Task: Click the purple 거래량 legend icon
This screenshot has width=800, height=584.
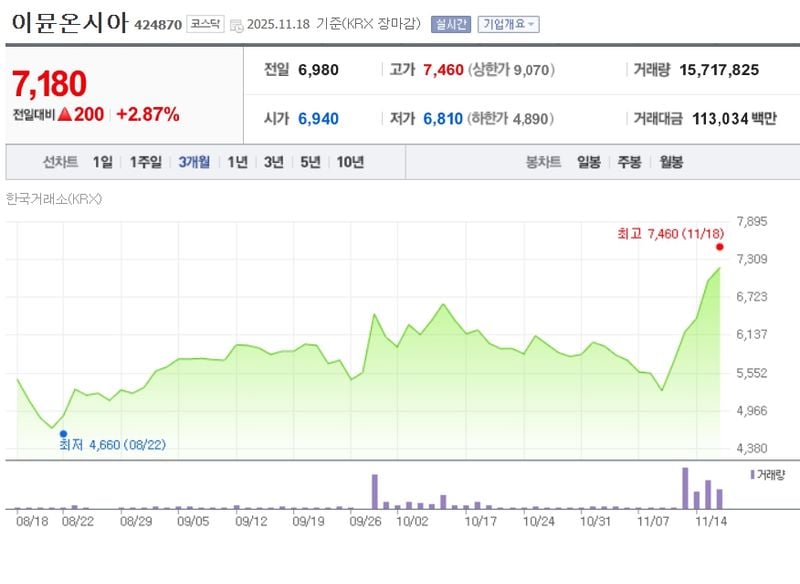Action: point(752,473)
